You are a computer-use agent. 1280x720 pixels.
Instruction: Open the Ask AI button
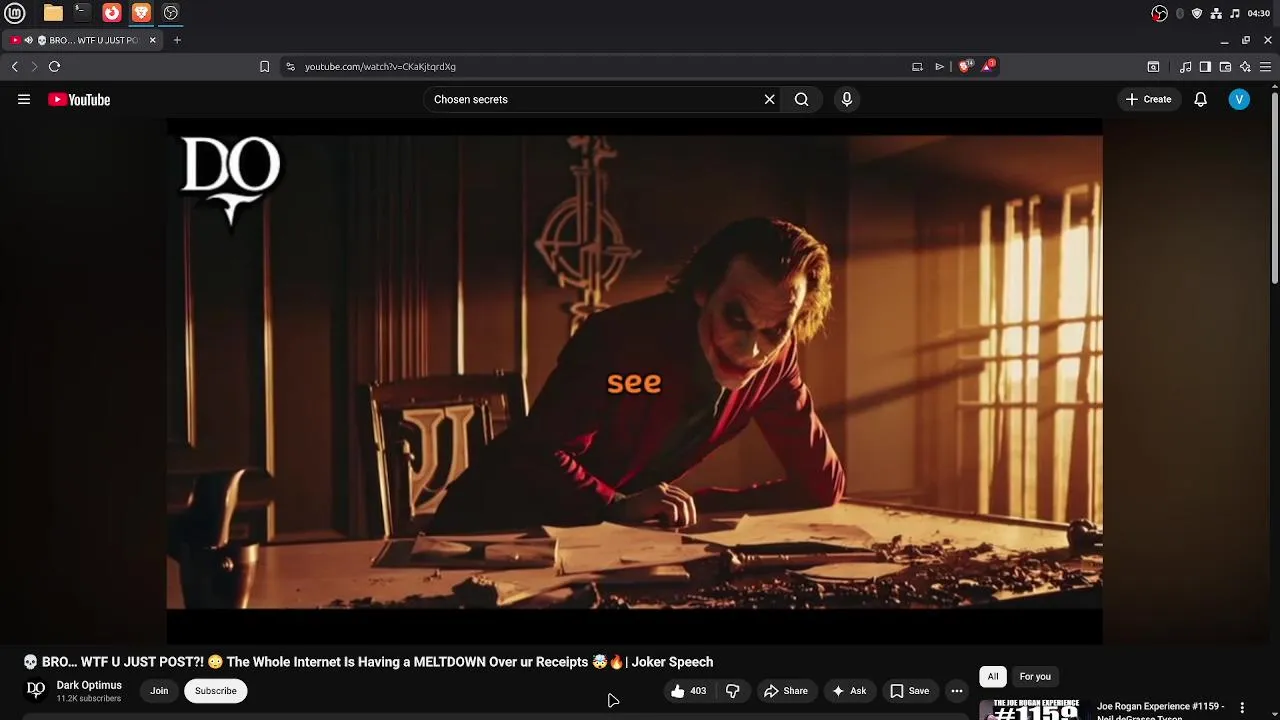pos(848,691)
